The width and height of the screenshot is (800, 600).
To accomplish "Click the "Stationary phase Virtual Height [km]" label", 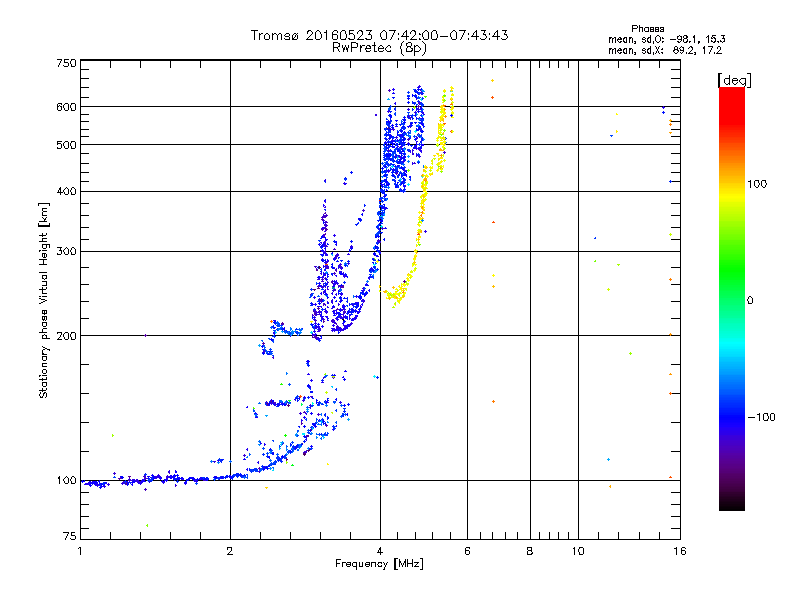I will 44,300.
